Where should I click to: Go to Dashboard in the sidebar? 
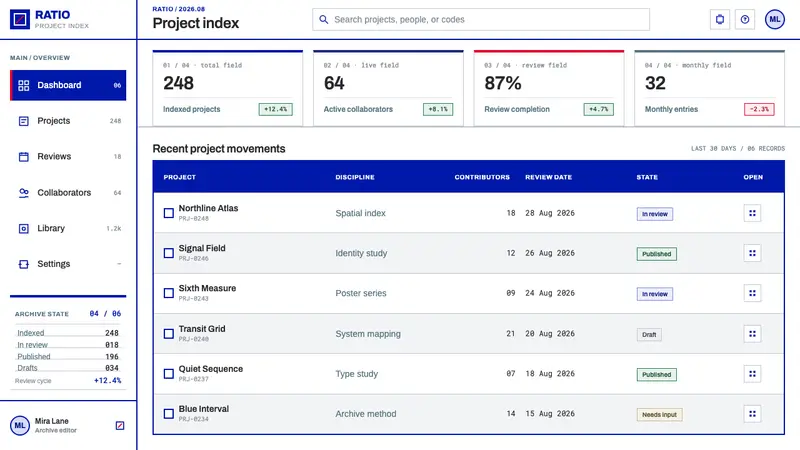(x=68, y=85)
